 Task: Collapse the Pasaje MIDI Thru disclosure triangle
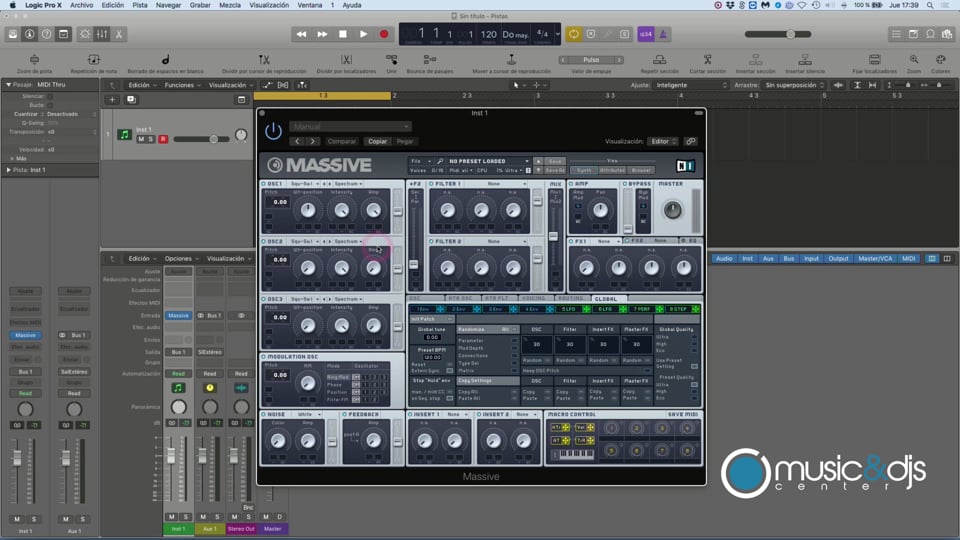tap(9, 84)
